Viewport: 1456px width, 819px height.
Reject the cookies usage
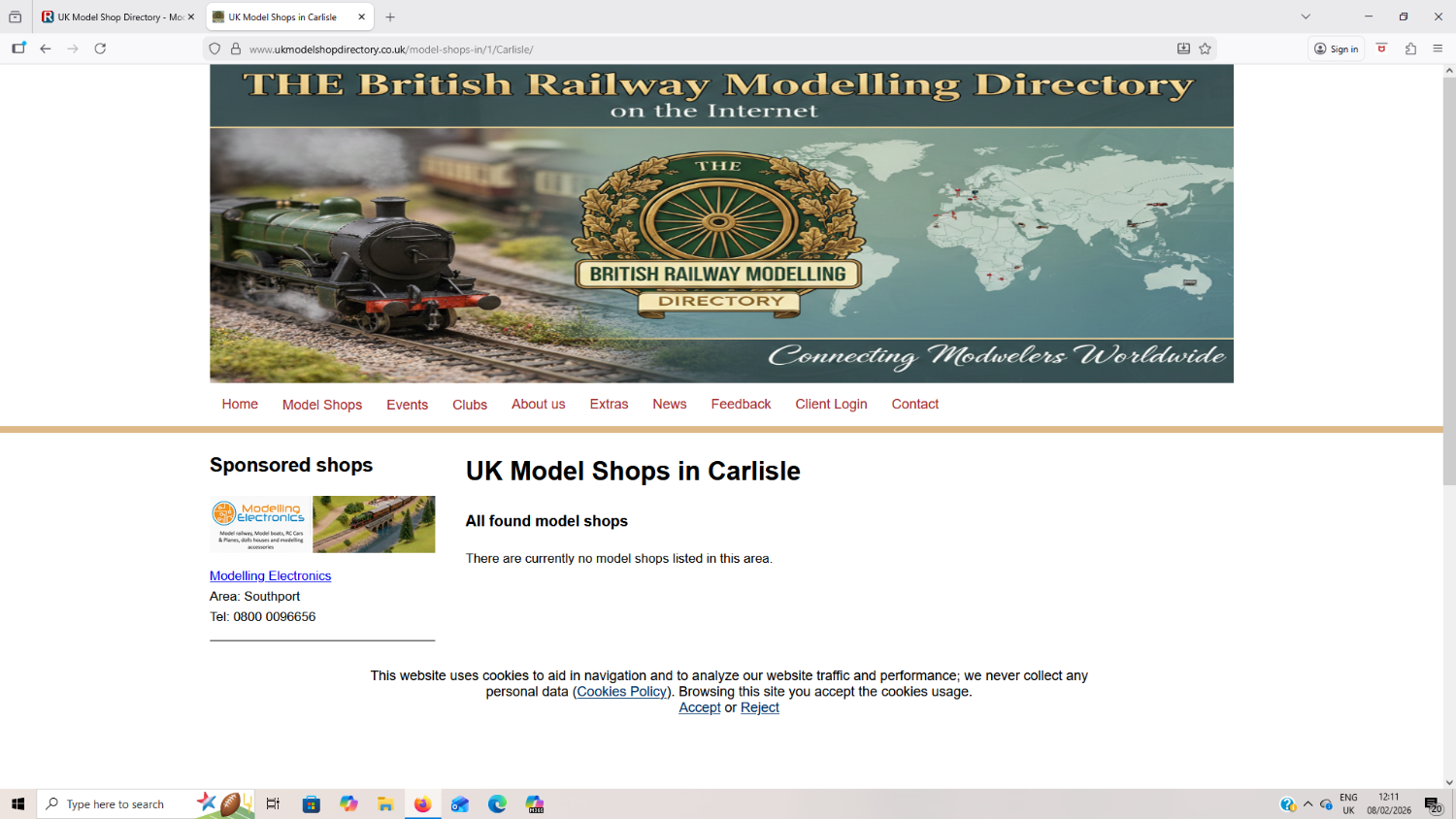tap(760, 707)
